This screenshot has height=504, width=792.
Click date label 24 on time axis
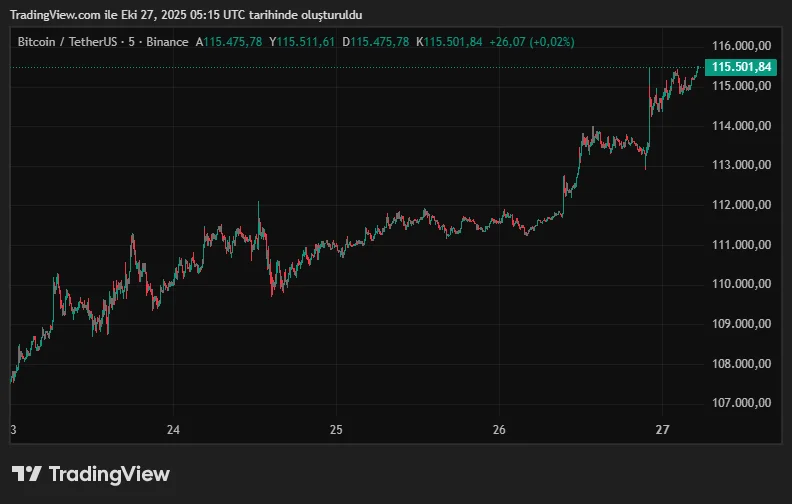coord(173,431)
